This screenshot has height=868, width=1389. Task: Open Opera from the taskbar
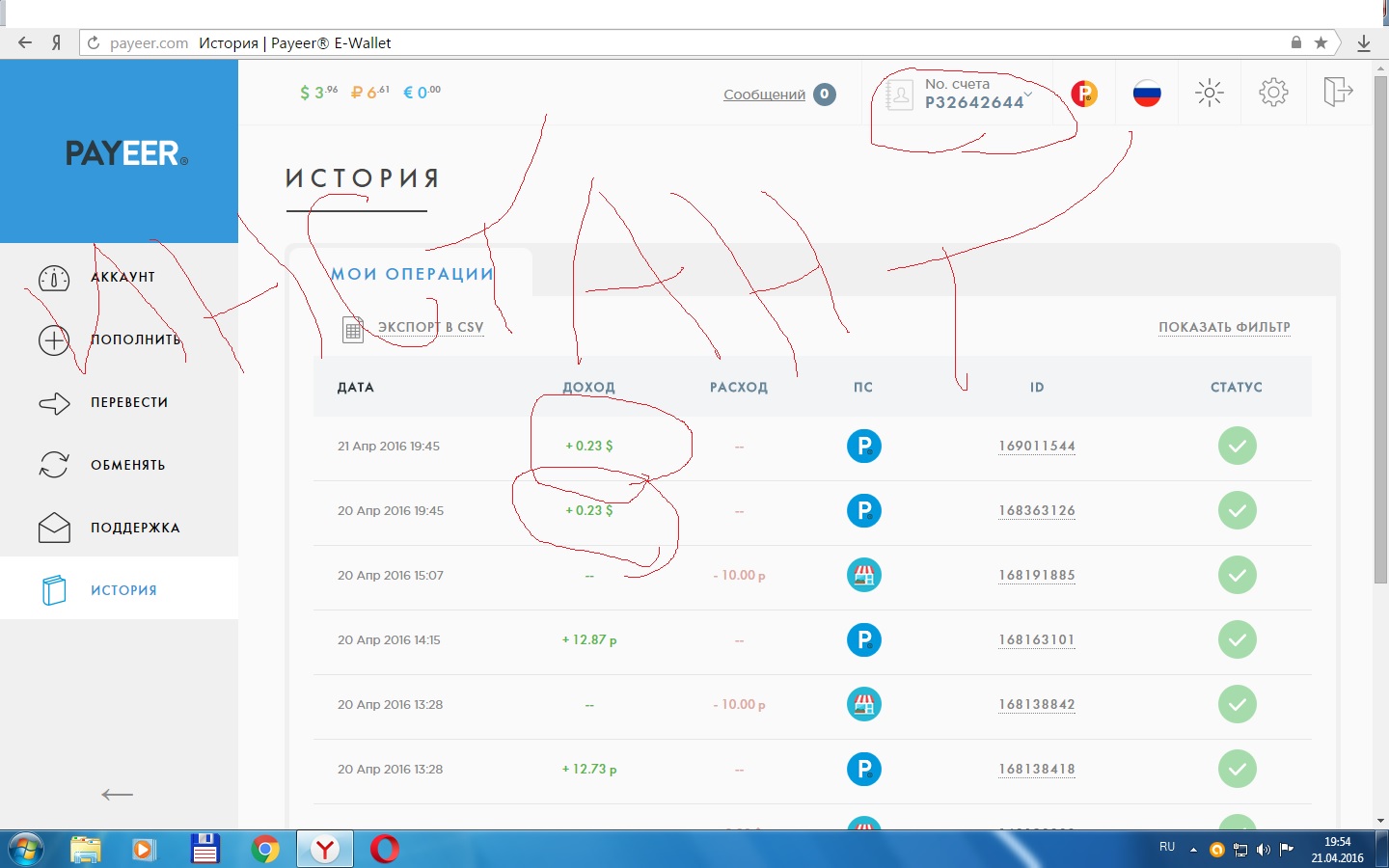[x=385, y=849]
